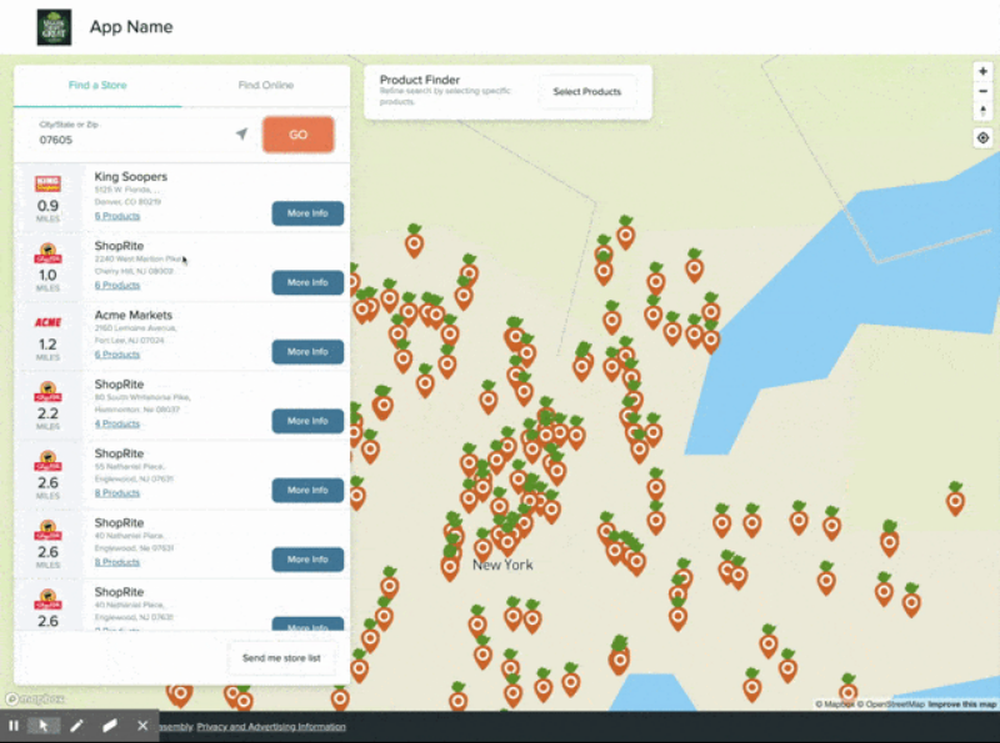Screen dimensions: 1000x743
Task: Click the Acme store logo
Action: (48, 322)
